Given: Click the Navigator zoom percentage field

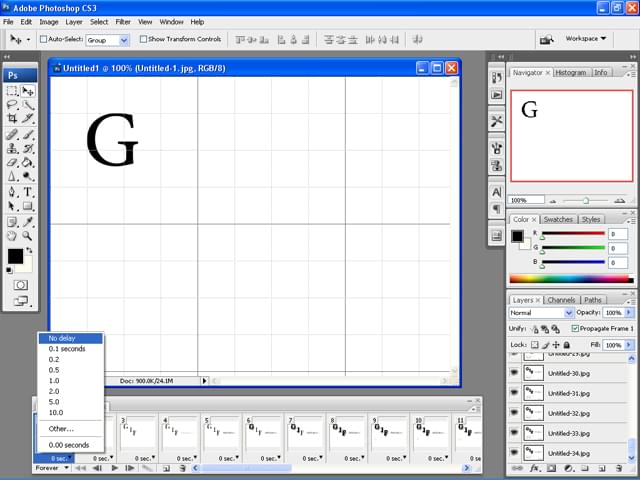Looking at the screenshot, I should pos(527,200).
